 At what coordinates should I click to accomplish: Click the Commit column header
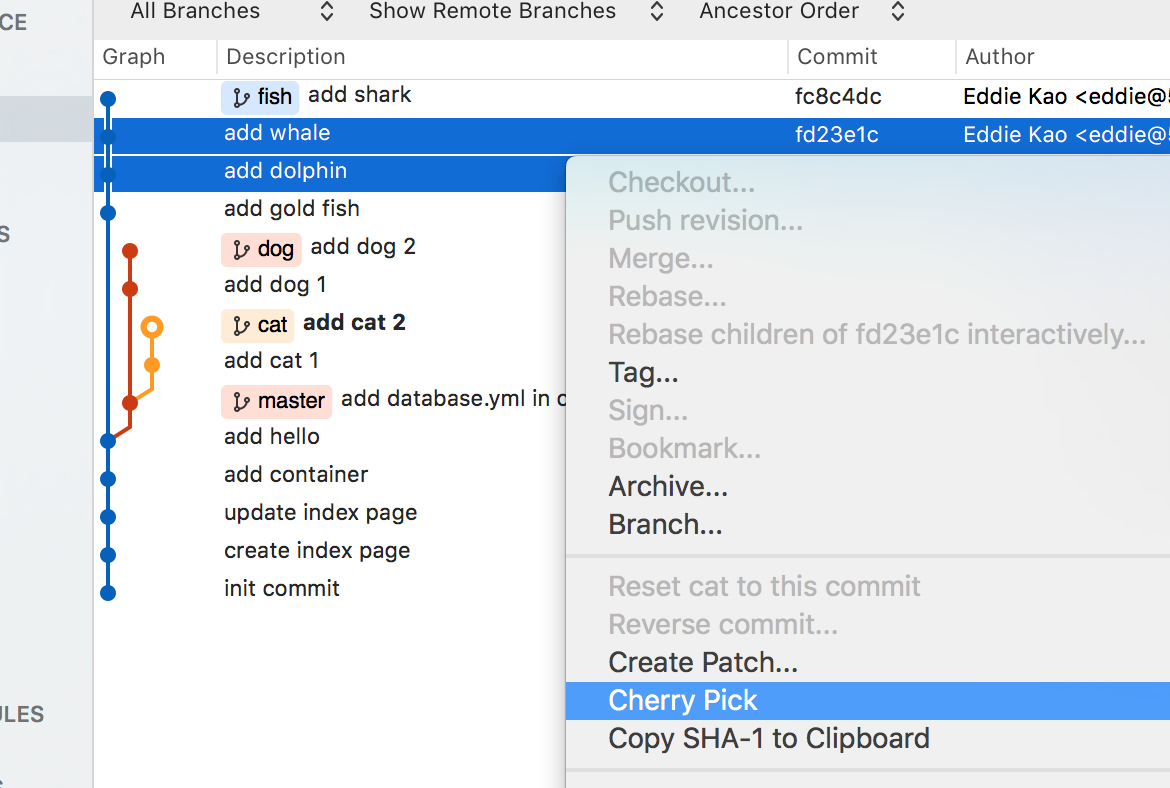(x=837, y=57)
